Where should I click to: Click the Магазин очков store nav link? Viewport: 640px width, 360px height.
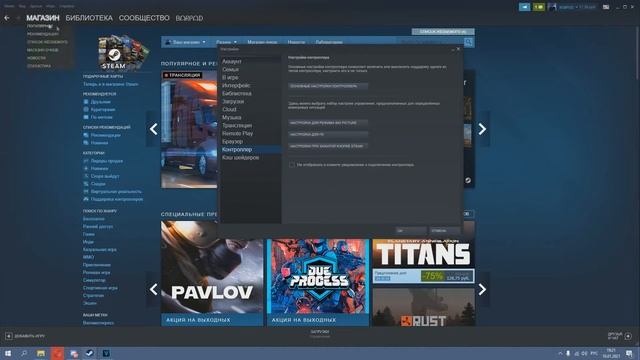pos(262,42)
